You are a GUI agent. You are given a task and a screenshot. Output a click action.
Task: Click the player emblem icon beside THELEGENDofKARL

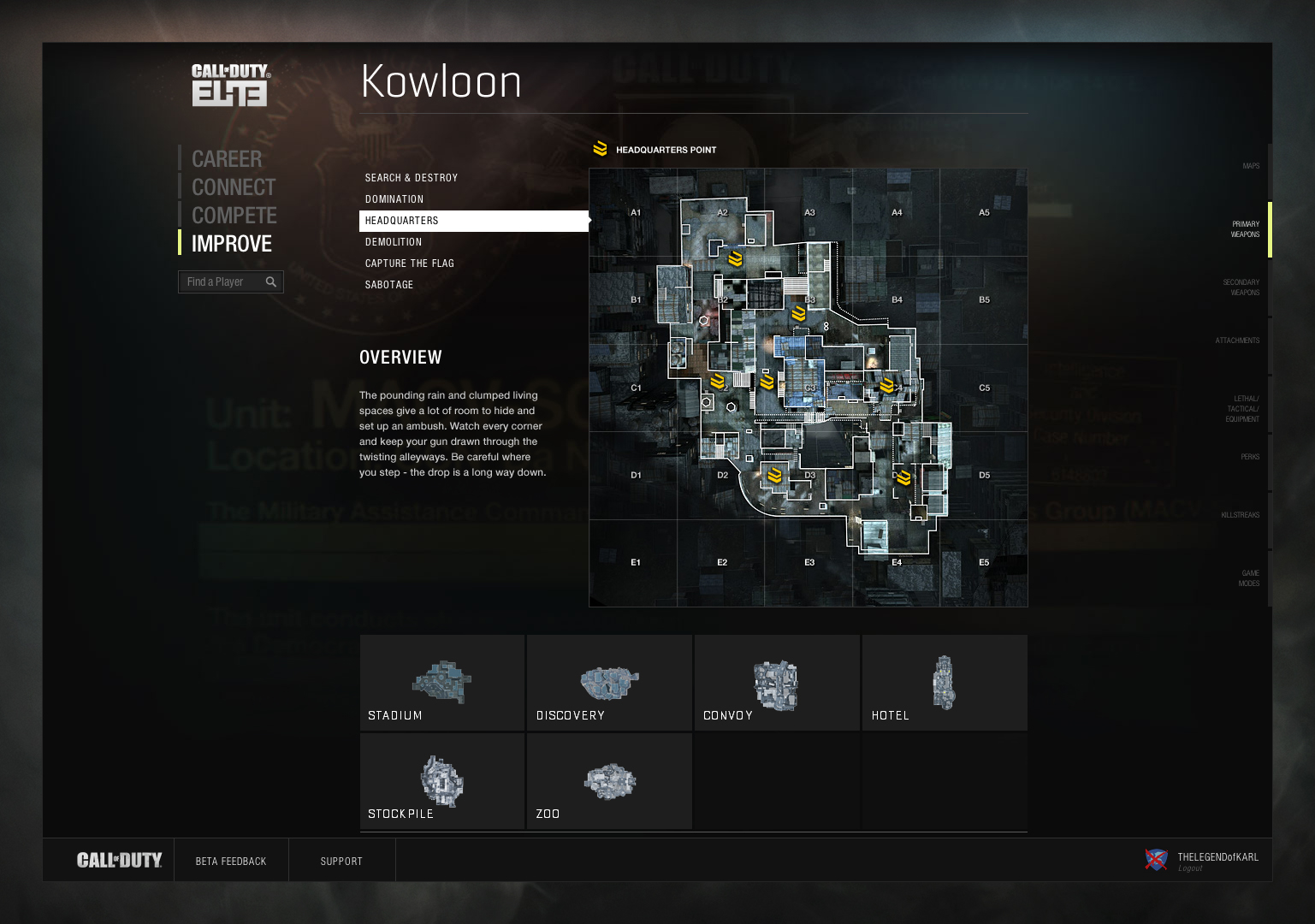[x=1156, y=860]
